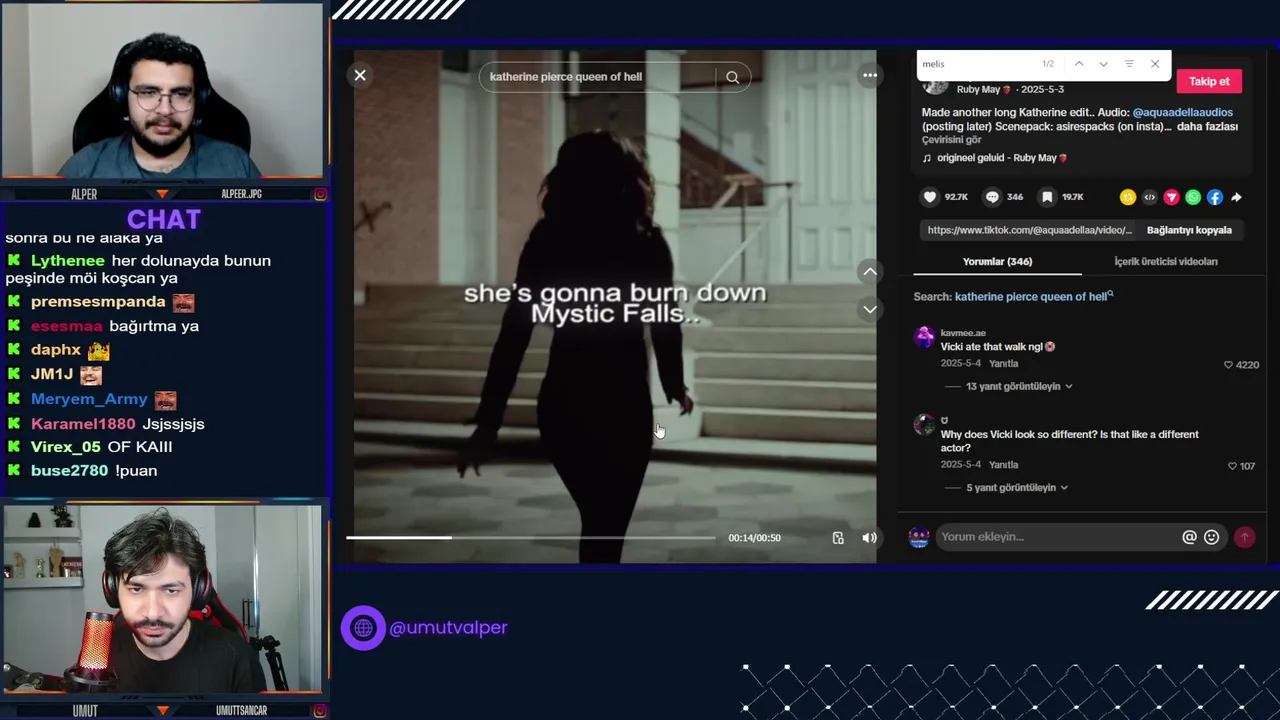Image resolution: width=1280 pixels, height=720 pixels.
Task: Go to previous video with up arrow
Action: (x=870, y=271)
